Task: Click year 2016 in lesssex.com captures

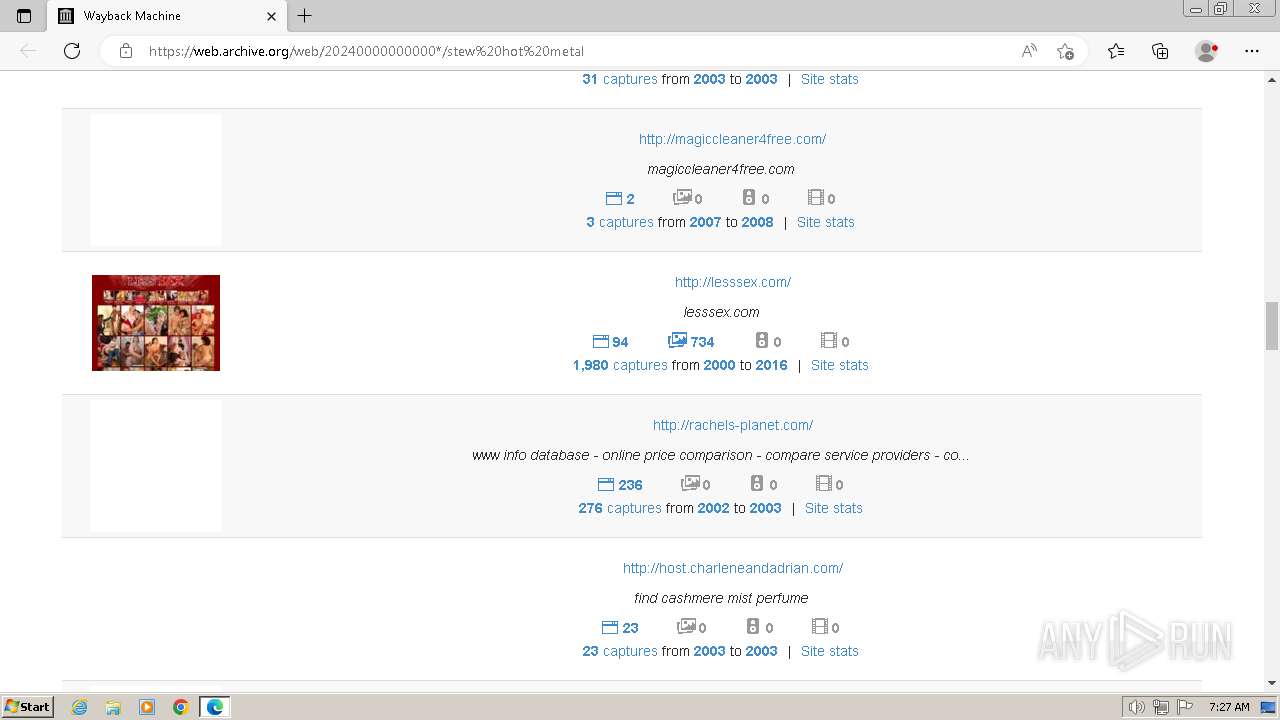Action: [x=771, y=365]
